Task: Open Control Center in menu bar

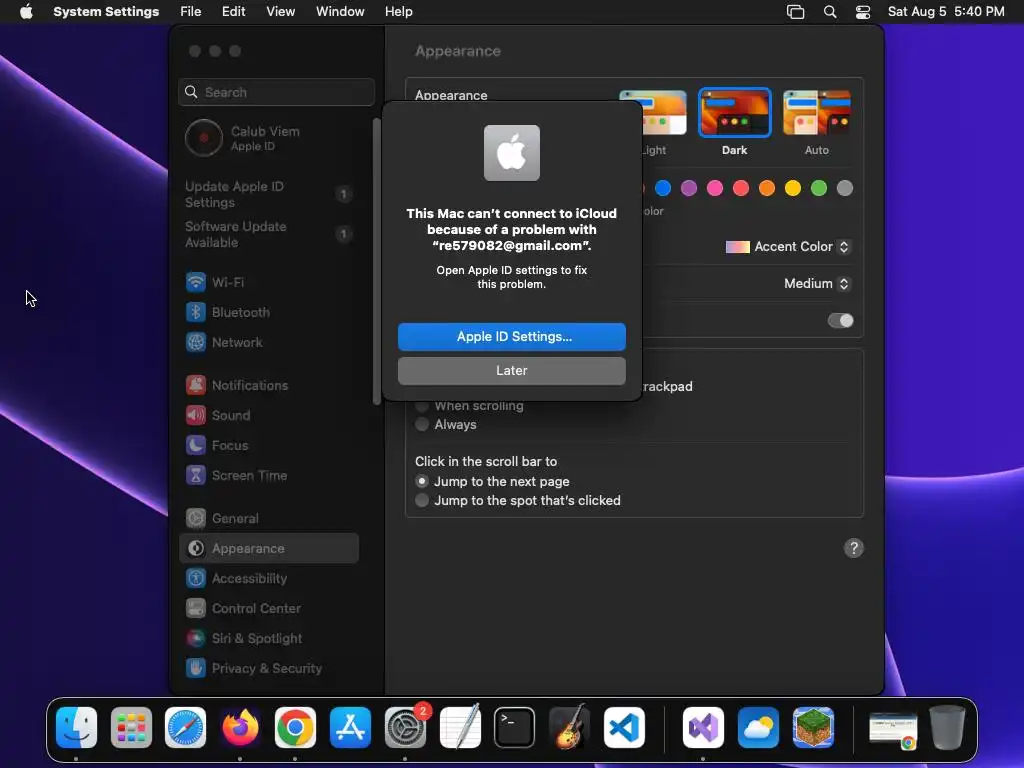Action: coord(863,12)
